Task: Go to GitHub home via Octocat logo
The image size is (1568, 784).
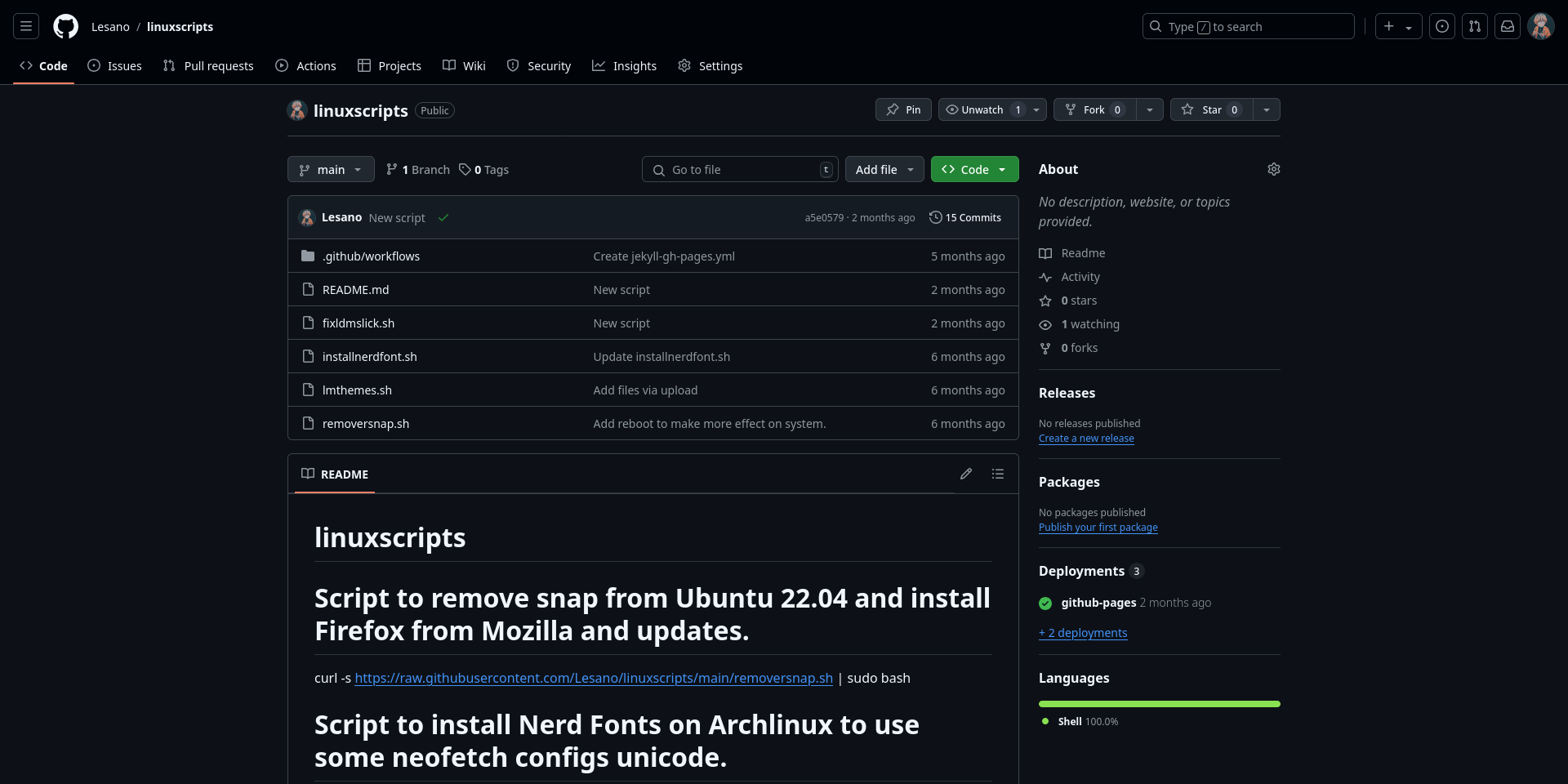Action: 65,26
